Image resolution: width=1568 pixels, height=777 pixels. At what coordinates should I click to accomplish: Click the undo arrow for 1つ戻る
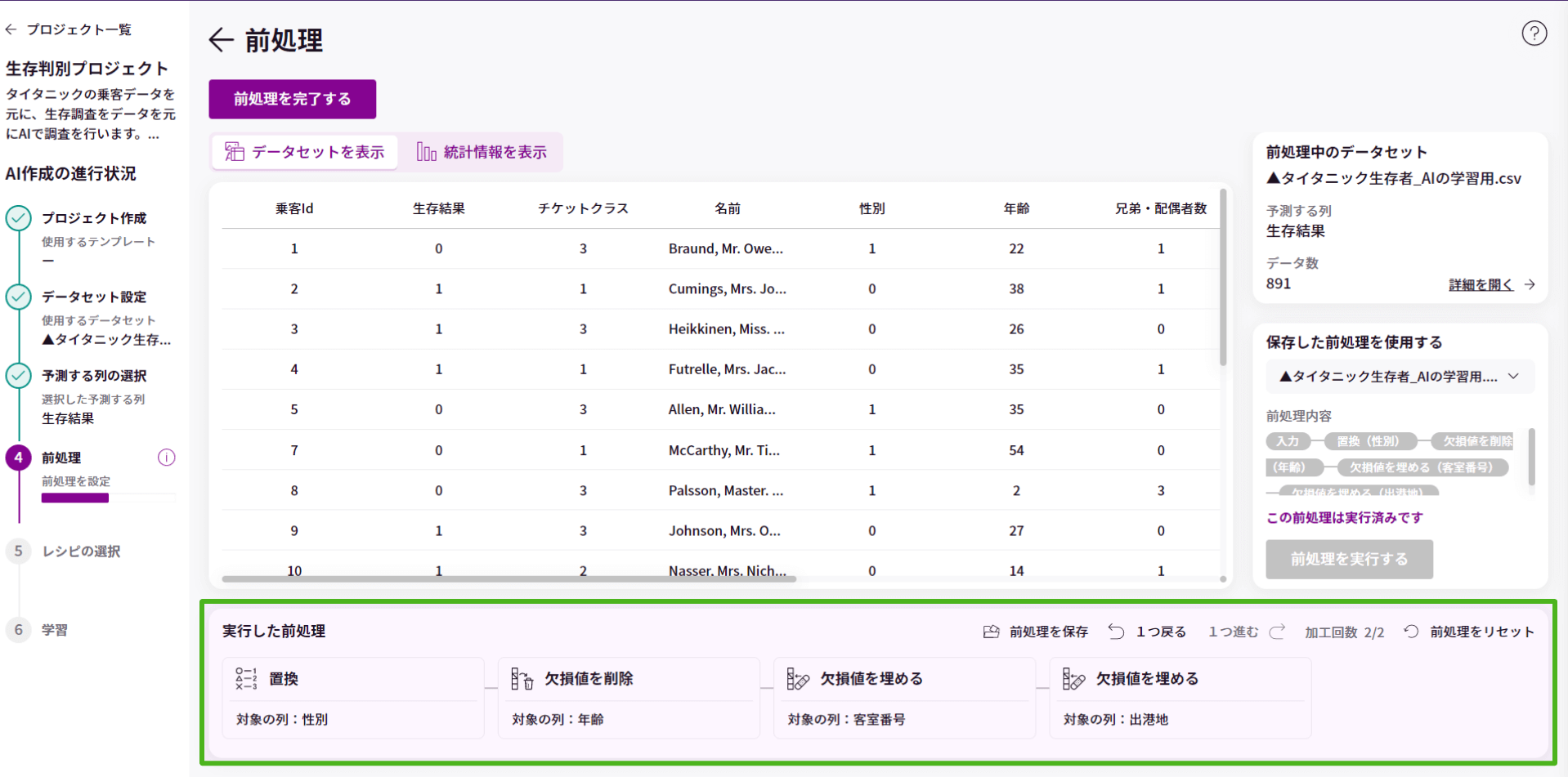1116,632
